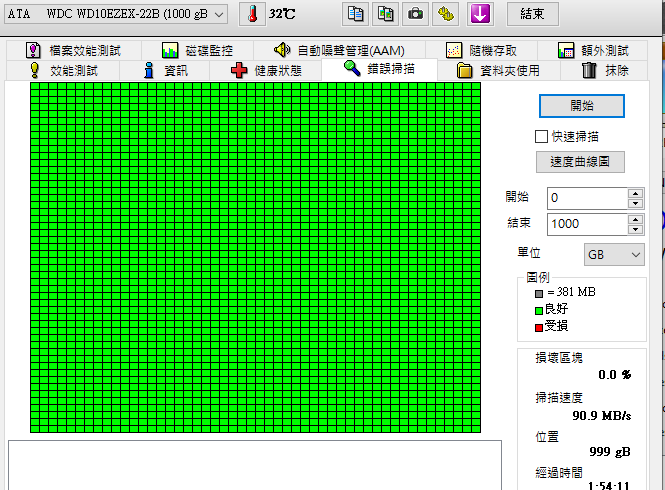Screen dimensions: 665x490
Task: Open the options gear icon
Action: pyautogui.click(x=445, y=14)
